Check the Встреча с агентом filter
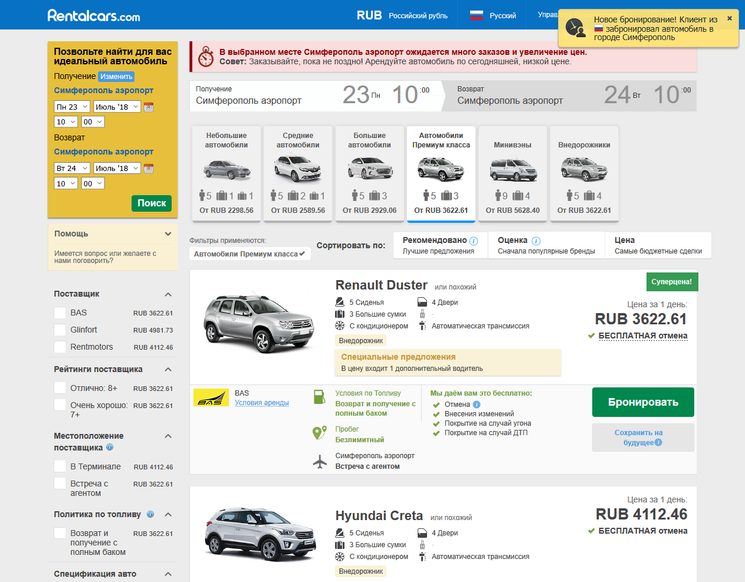The image size is (745, 582). pos(60,483)
